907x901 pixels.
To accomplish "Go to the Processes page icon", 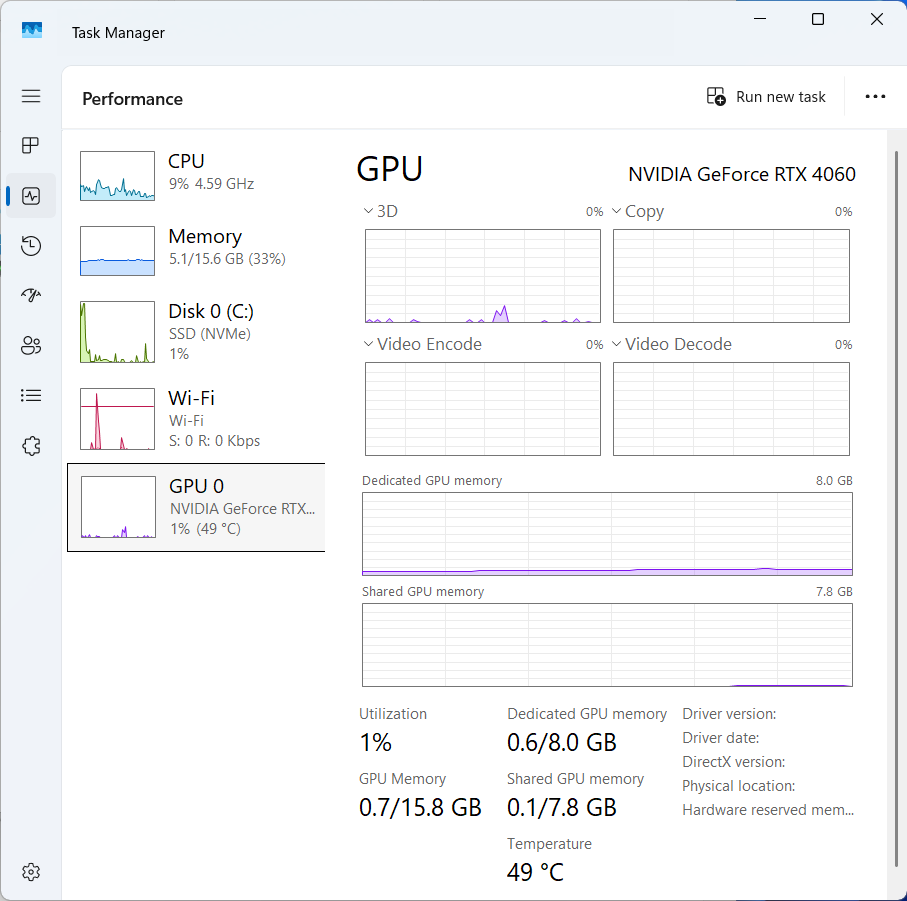I will tap(31, 146).
